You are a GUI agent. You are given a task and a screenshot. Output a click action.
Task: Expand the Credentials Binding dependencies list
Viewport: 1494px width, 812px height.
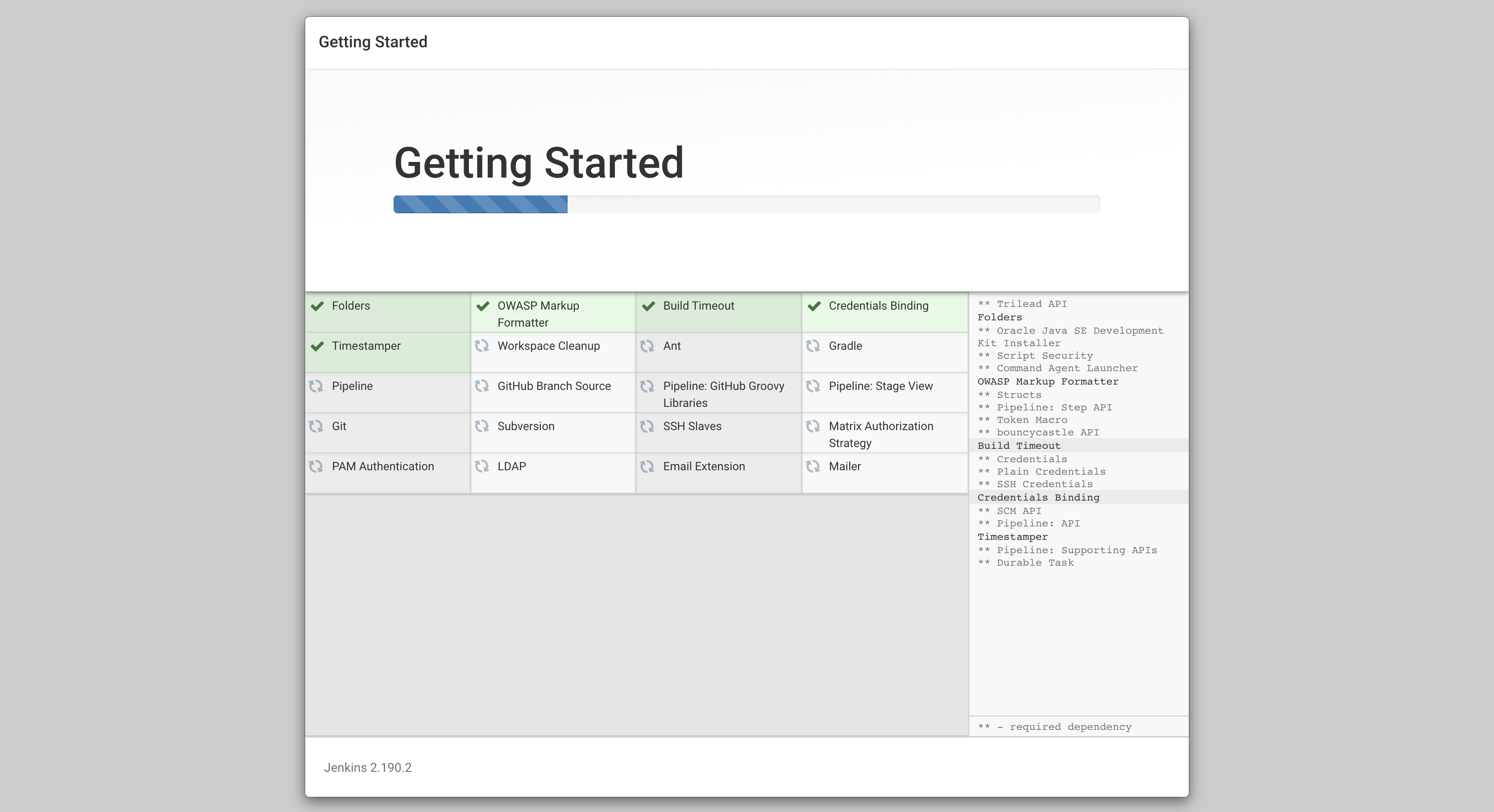tap(1040, 497)
